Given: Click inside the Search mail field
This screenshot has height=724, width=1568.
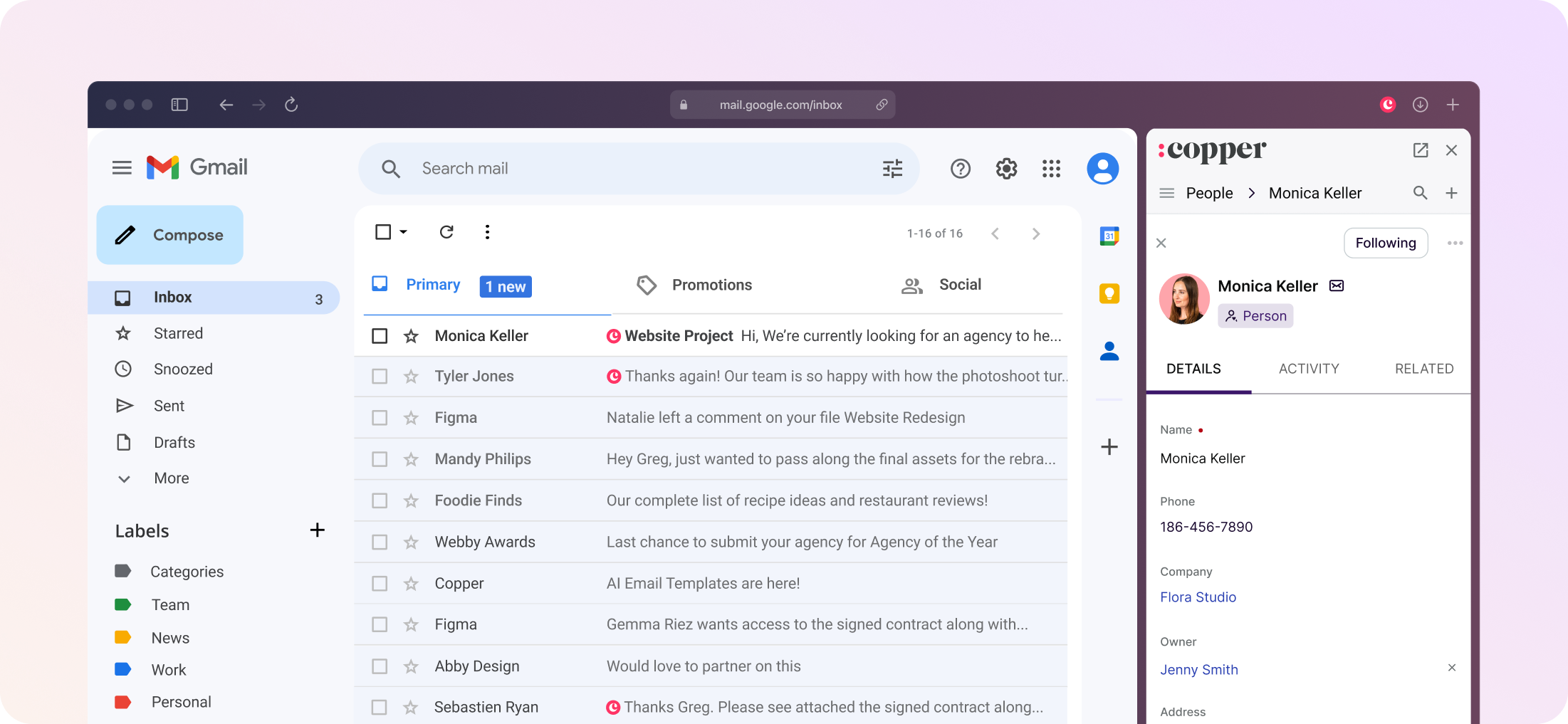Looking at the screenshot, I should (570, 168).
